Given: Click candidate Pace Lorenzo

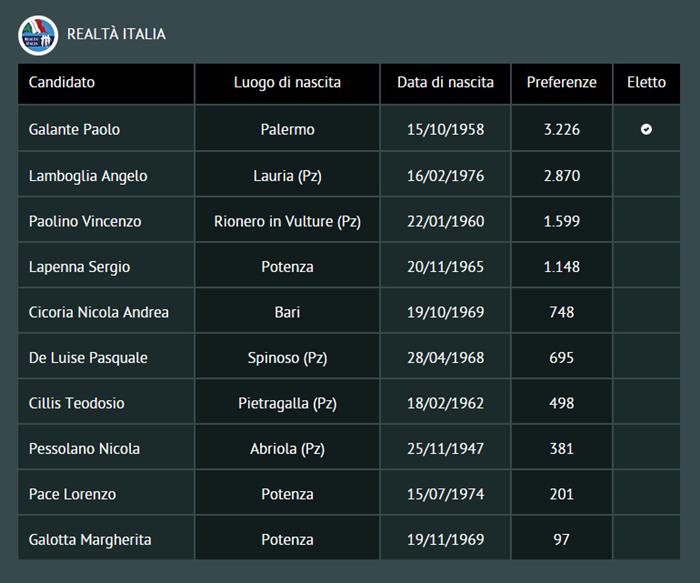Looking at the screenshot, I should [x=72, y=494].
